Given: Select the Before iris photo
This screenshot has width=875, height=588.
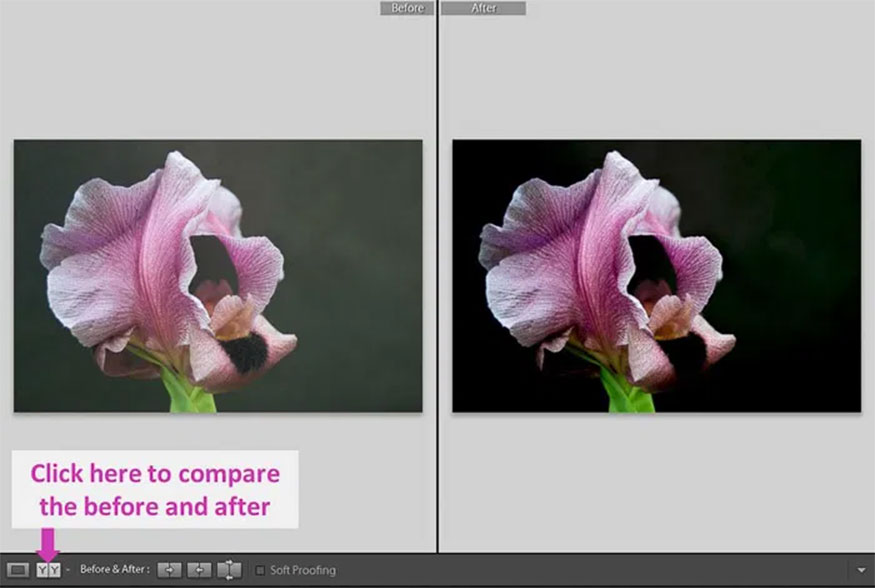Looking at the screenshot, I should click(x=218, y=276).
